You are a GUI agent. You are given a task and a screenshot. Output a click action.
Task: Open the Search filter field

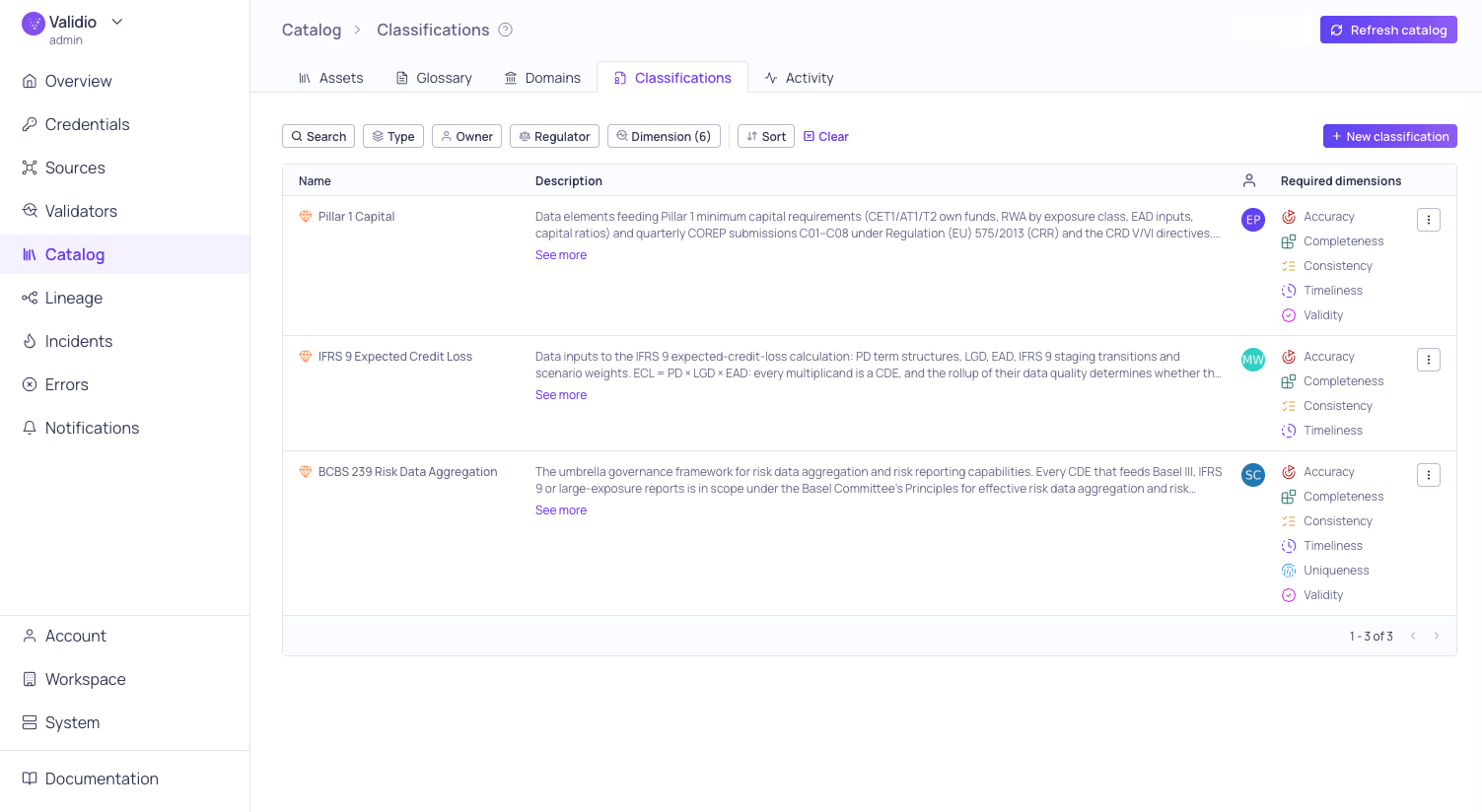(318, 136)
